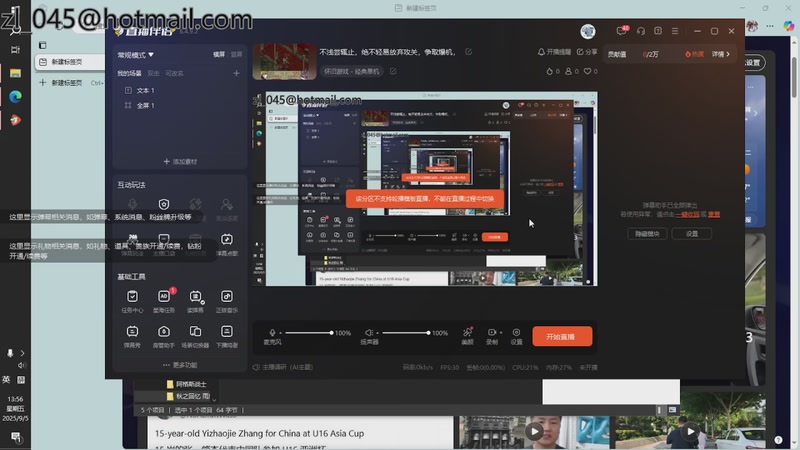Toggle the 开播提醒 bell reminder
Image resolution: width=800 pixels, height=450 pixels.
tap(554, 52)
